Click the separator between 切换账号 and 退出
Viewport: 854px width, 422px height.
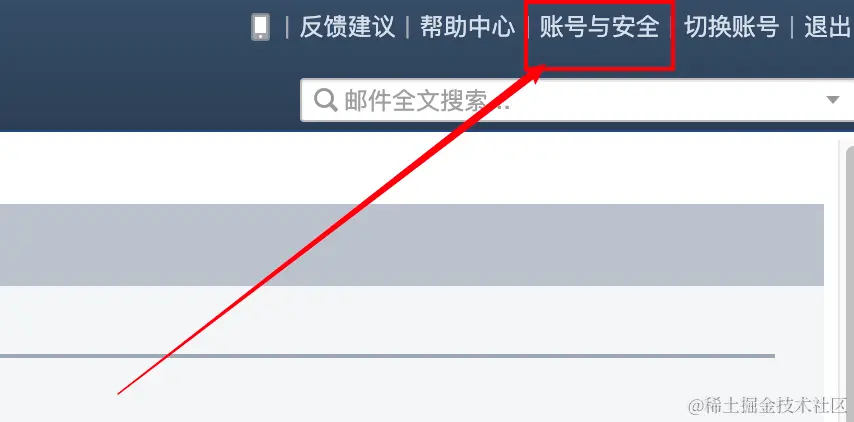(792, 27)
